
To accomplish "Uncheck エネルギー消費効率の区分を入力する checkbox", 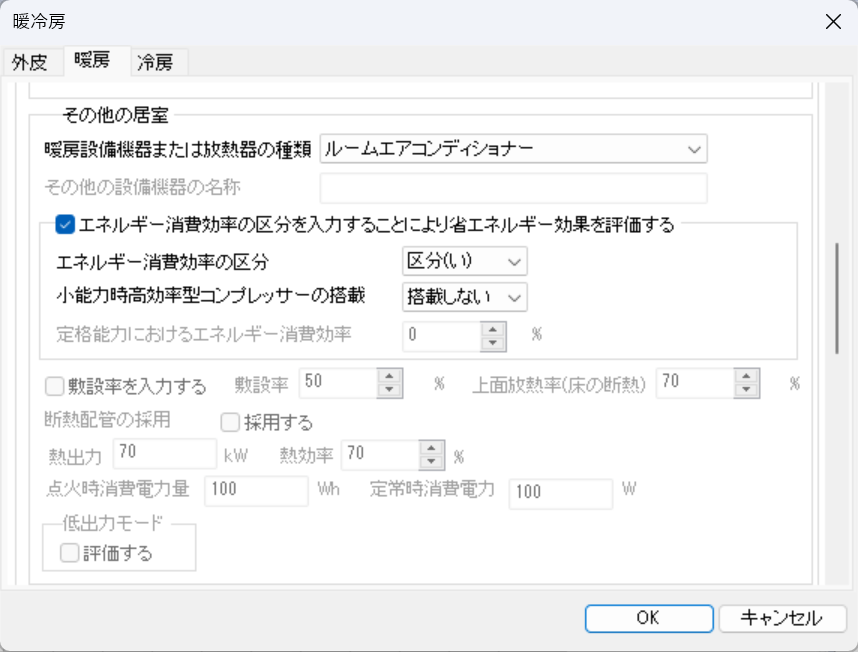I will coord(65,225).
